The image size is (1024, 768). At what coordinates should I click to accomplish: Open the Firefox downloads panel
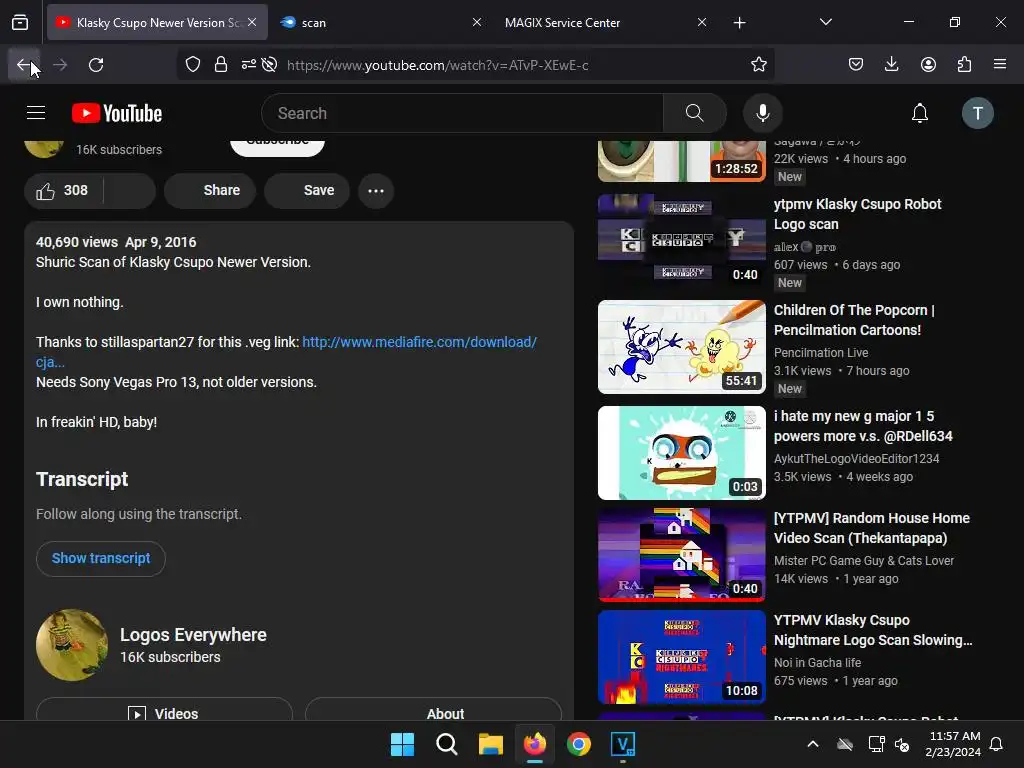[891, 65]
